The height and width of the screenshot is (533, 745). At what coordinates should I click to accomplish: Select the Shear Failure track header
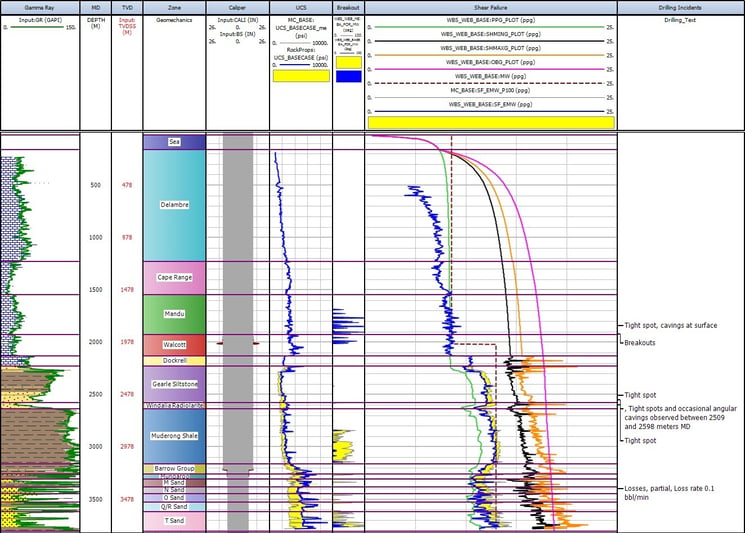pos(491,8)
